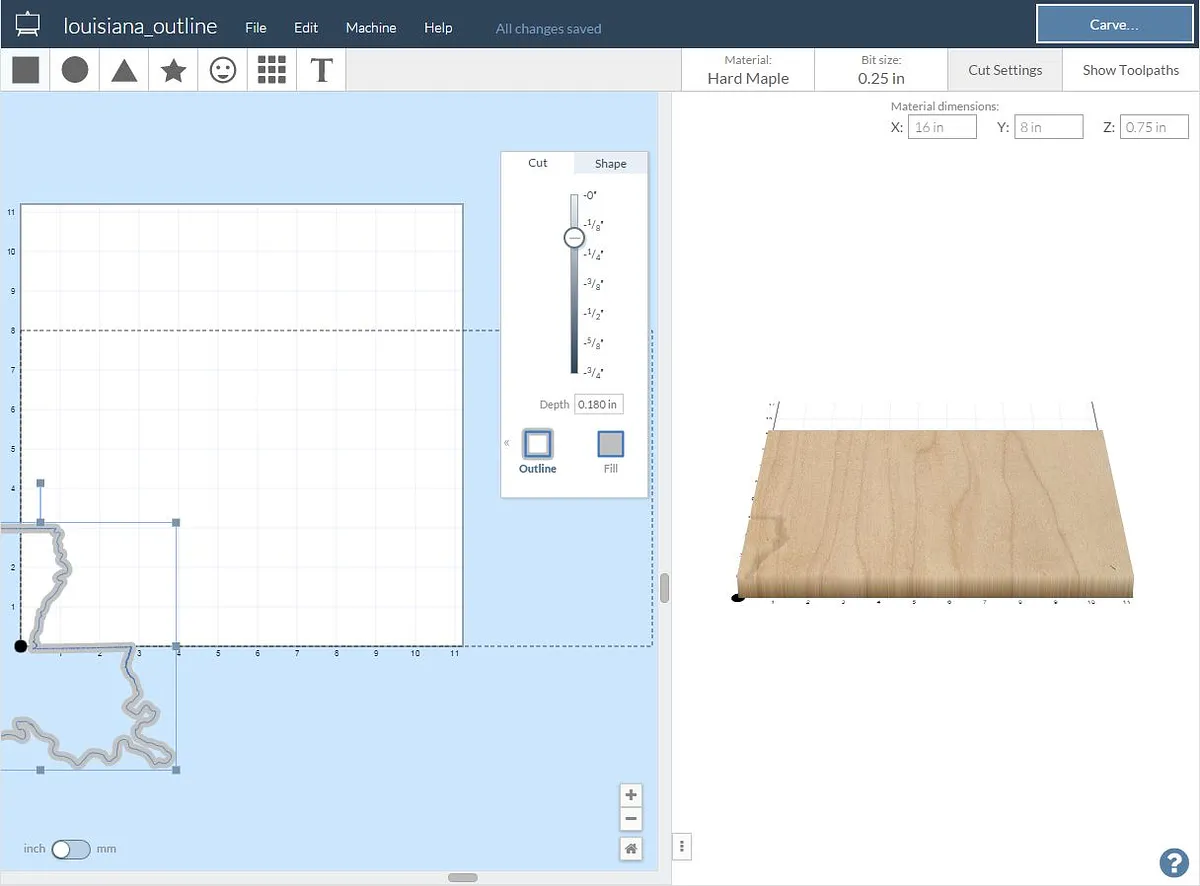Click the cut depth slider handle
1200x886 pixels.
tap(574, 237)
